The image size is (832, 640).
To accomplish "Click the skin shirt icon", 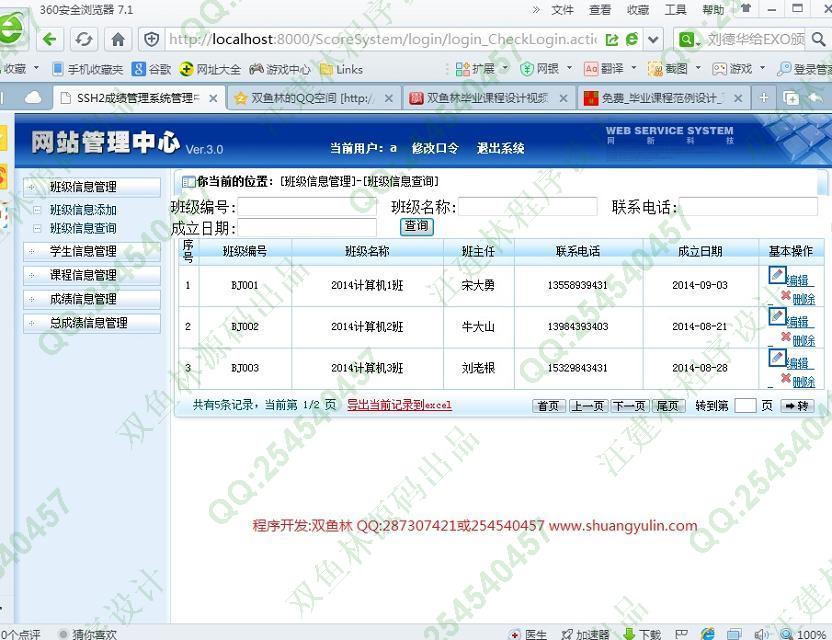I will tap(746, 8).
